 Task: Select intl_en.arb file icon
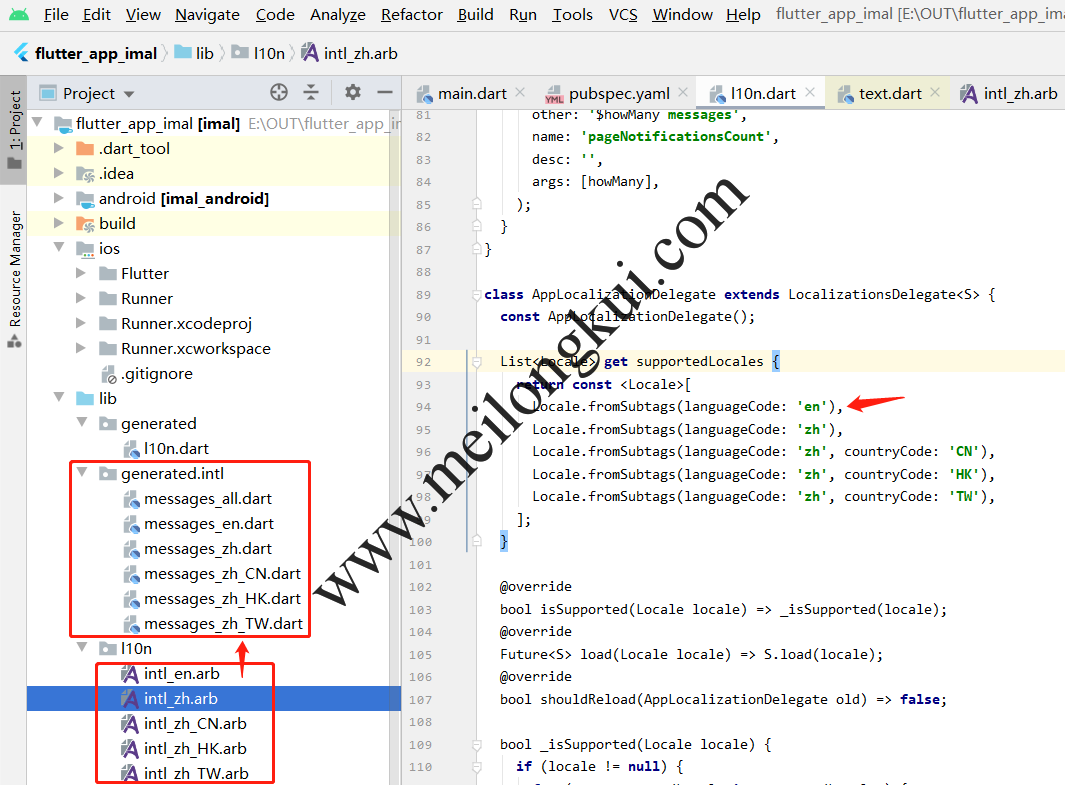point(130,674)
